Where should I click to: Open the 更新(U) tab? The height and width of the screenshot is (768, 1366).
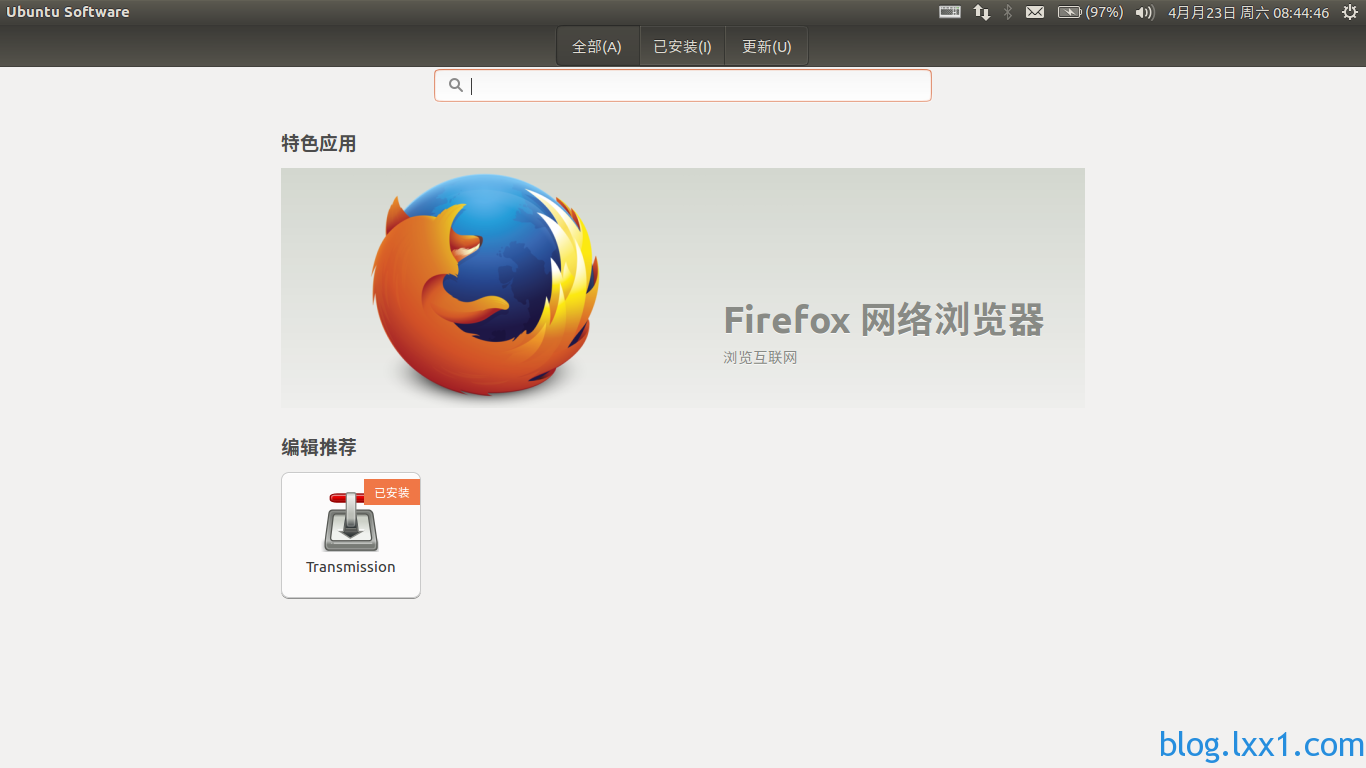(x=766, y=46)
